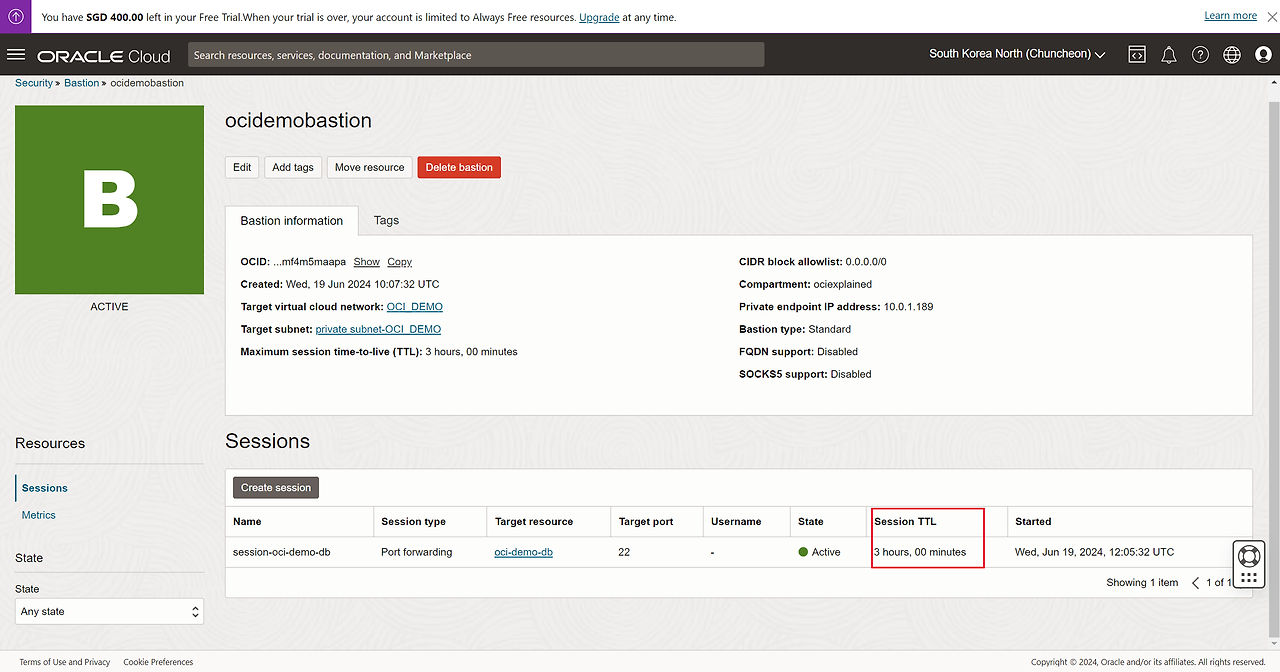Viewport: 1280px width, 672px height.
Task: Show the full bastion OCID
Action: 366,262
